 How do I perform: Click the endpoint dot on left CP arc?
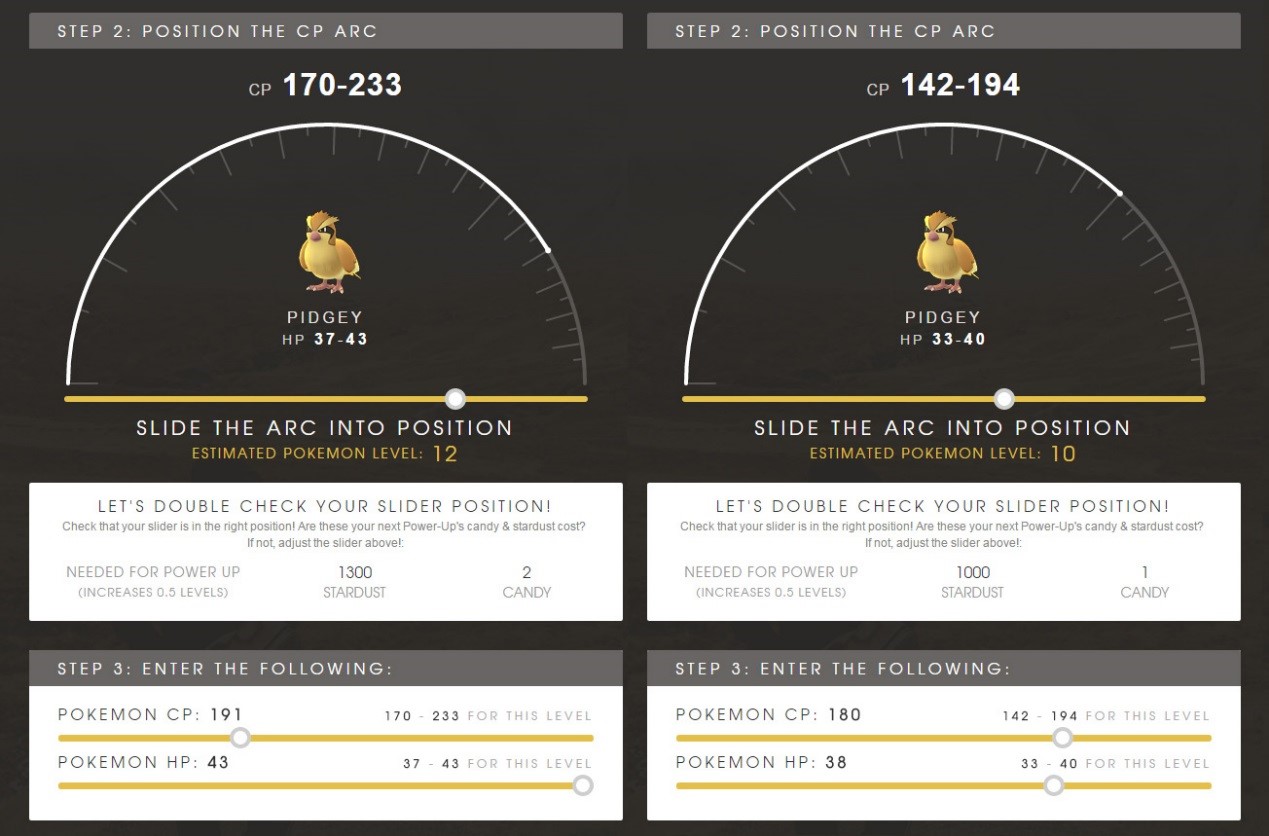[547, 249]
